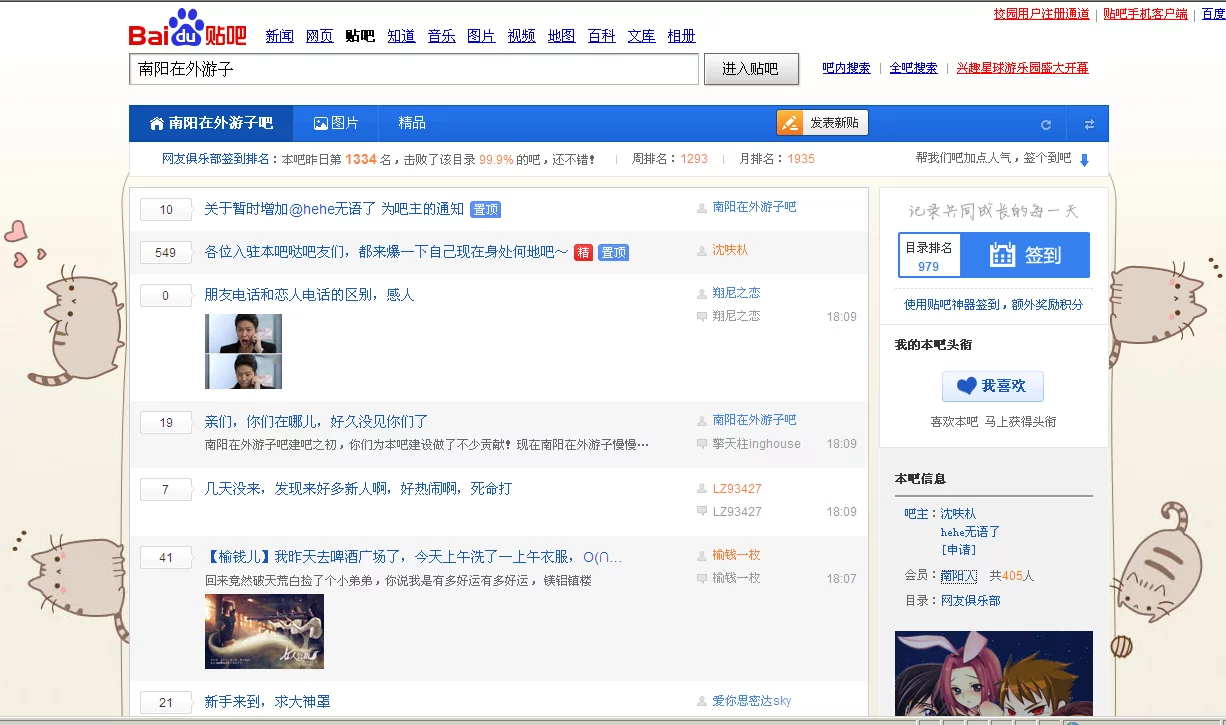This screenshot has height=725, width=1226.
Task: Click the 置顶 badge on the hehe无语了 post
Action: click(485, 209)
